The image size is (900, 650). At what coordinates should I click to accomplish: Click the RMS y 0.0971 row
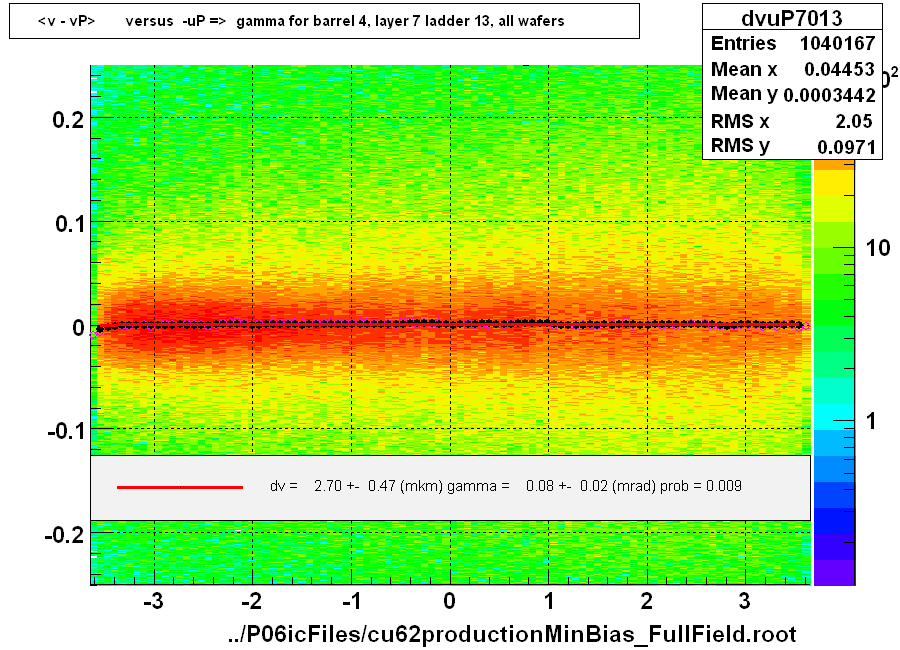click(793, 146)
